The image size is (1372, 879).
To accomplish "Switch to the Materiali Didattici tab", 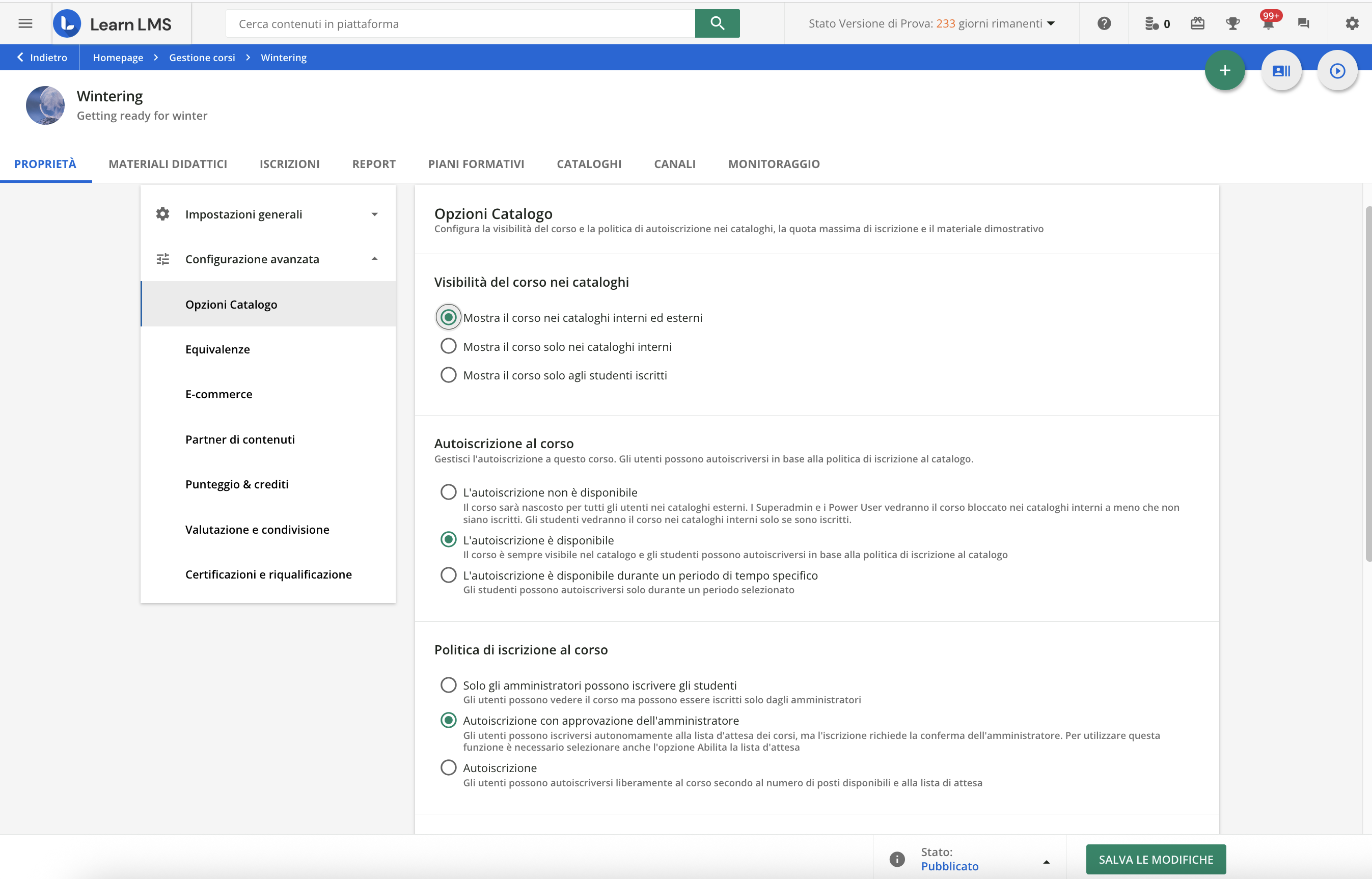I will pos(168,164).
